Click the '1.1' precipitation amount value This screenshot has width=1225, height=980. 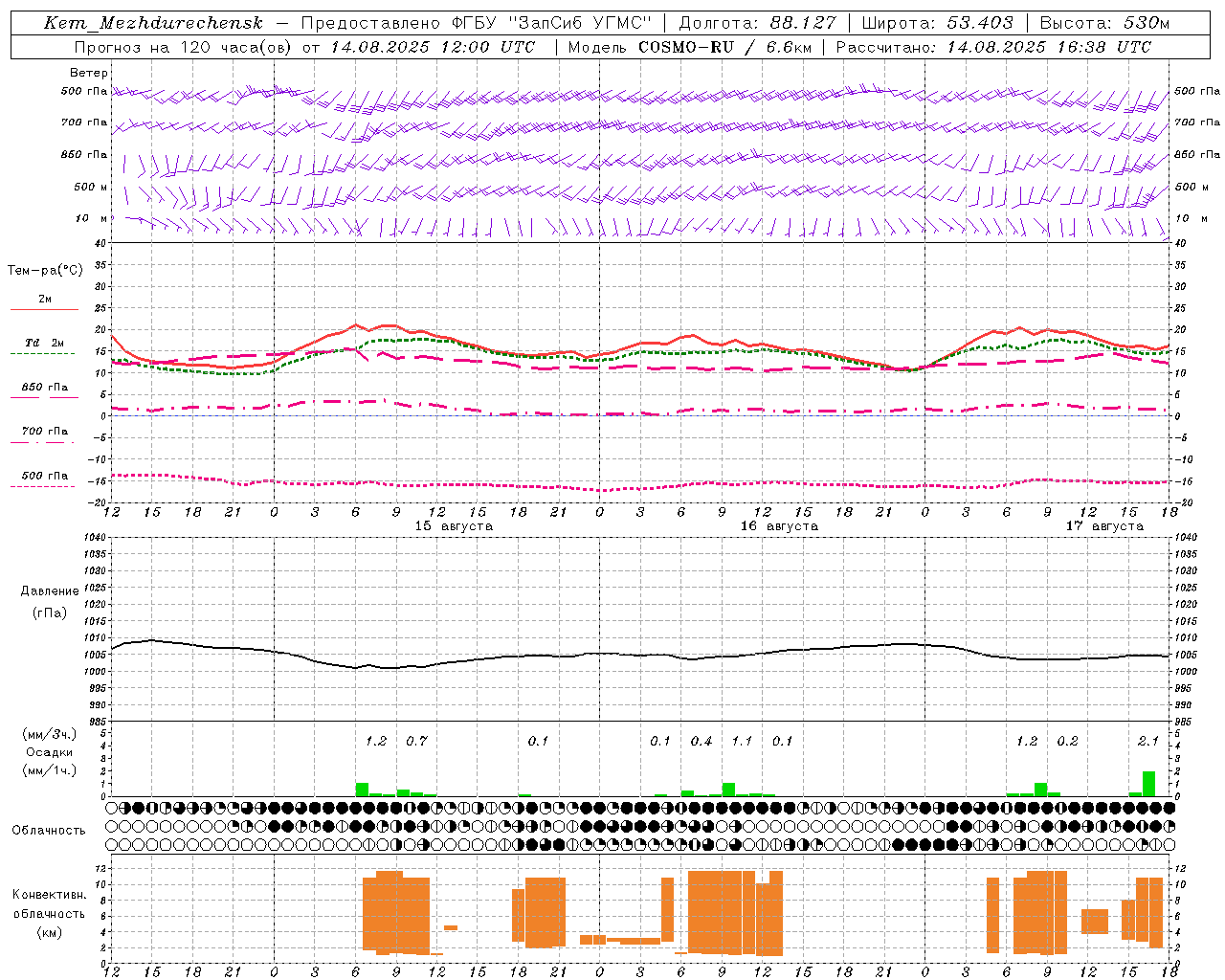point(742,741)
